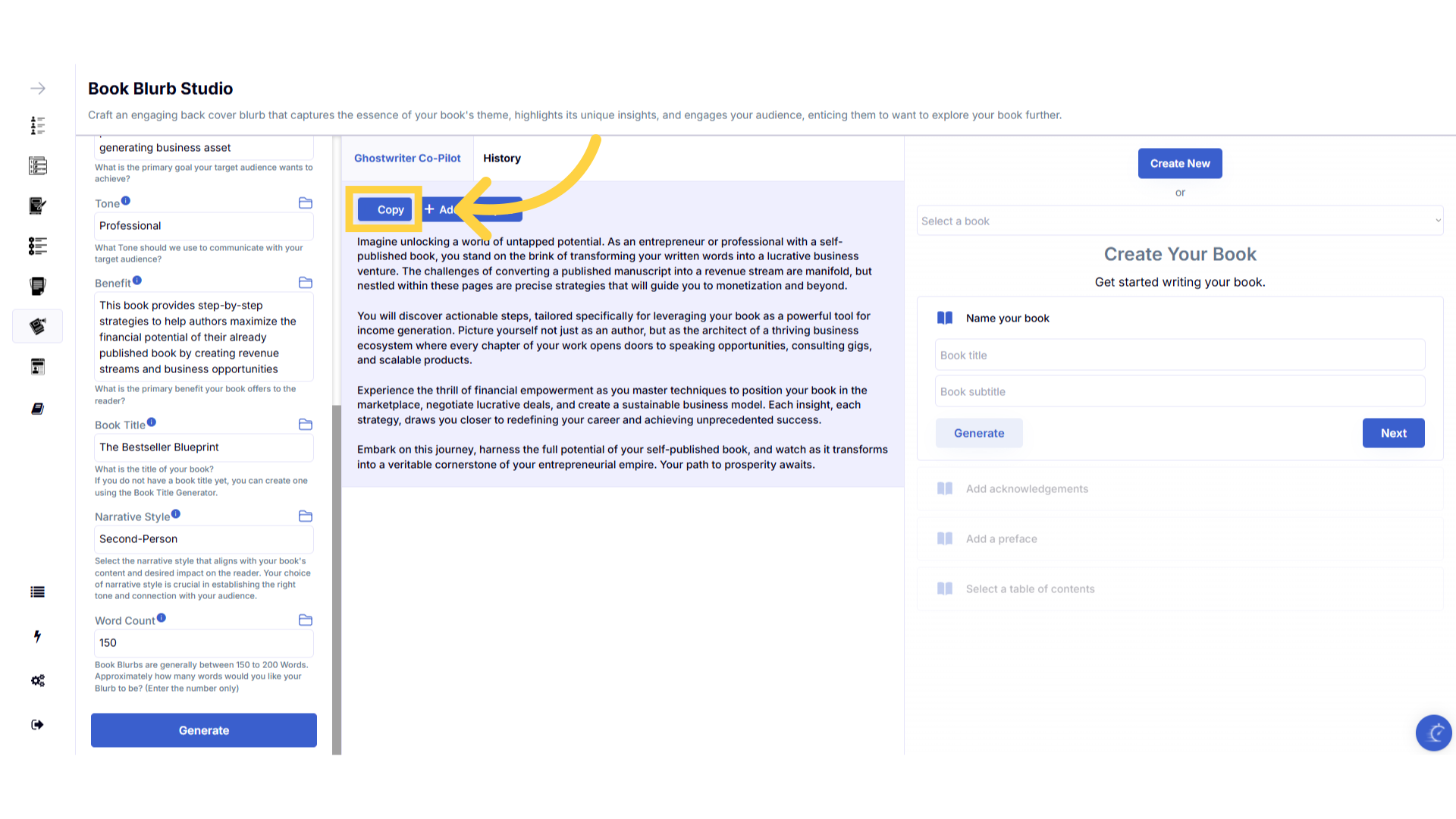Open the Select a book dropdown
This screenshot has width=1456, height=819.
[x=1179, y=221]
